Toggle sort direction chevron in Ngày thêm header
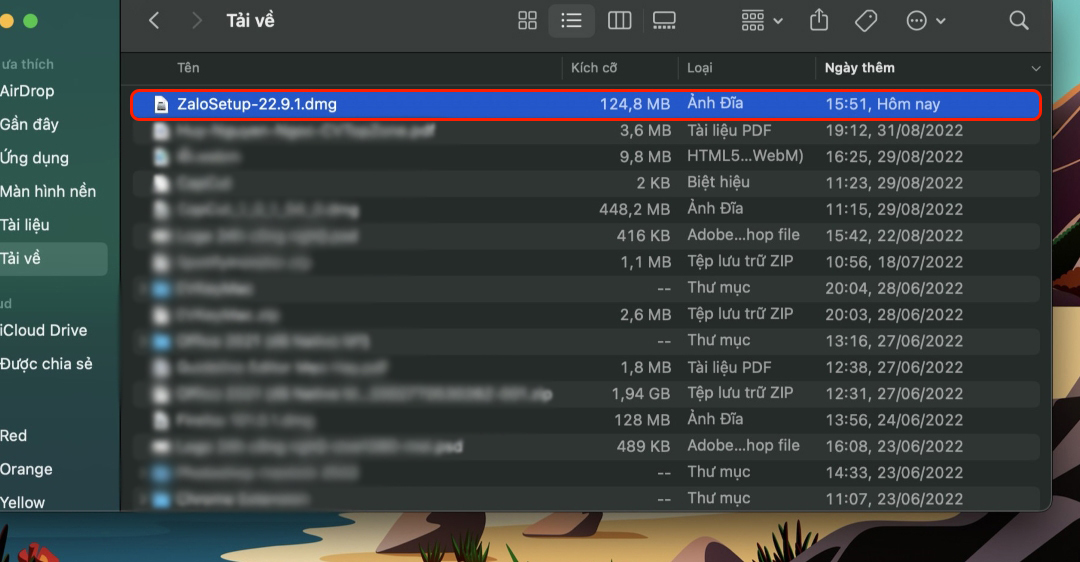Image resolution: width=1080 pixels, height=562 pixels. click(1035, 68)
